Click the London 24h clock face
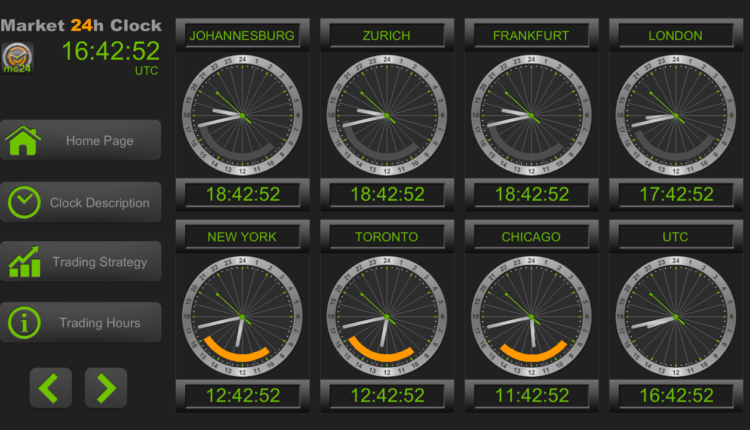This screenshot has width=750, height=430. (675, 115)
